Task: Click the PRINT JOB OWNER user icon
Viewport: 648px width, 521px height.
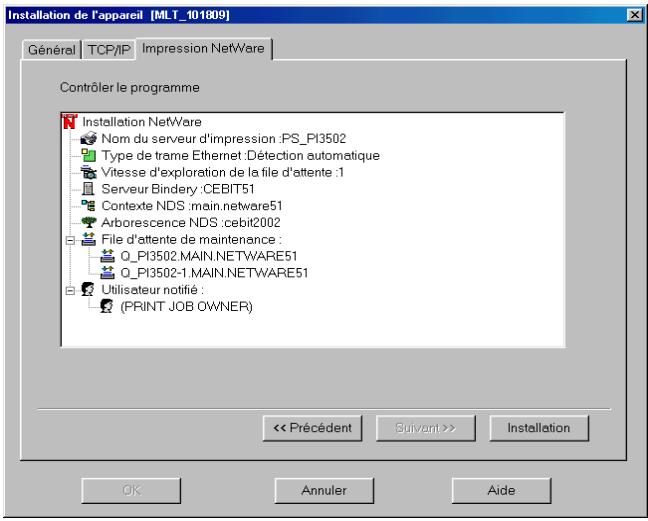Action: pyautogui.click(x=107, y=306)
